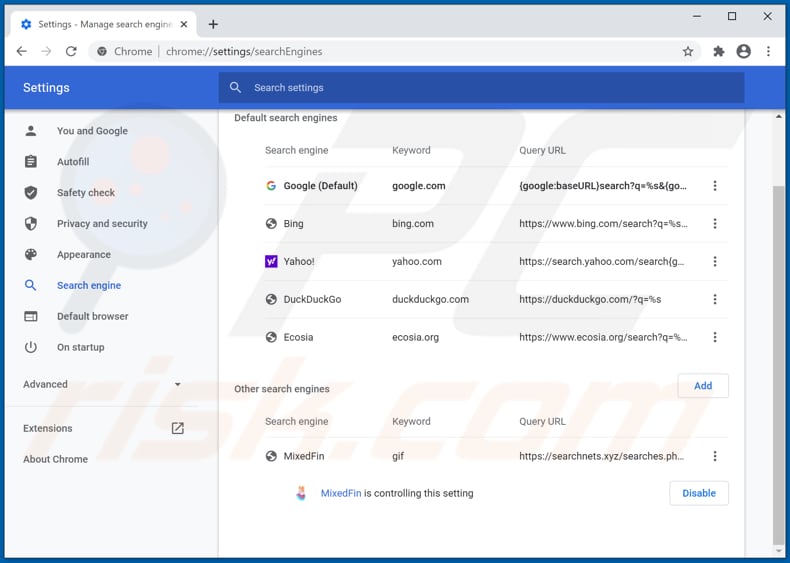This screenshot has width=790, height=563.
Task: Click the external link icon beside Extensions
Action: 177,428
